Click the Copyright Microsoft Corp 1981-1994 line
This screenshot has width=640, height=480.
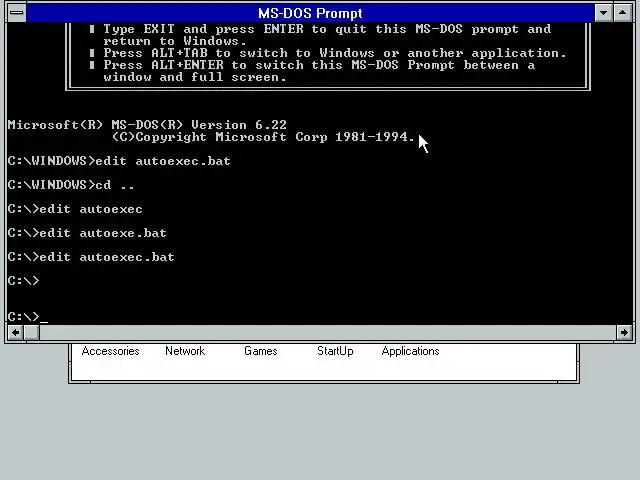(263, 137)
